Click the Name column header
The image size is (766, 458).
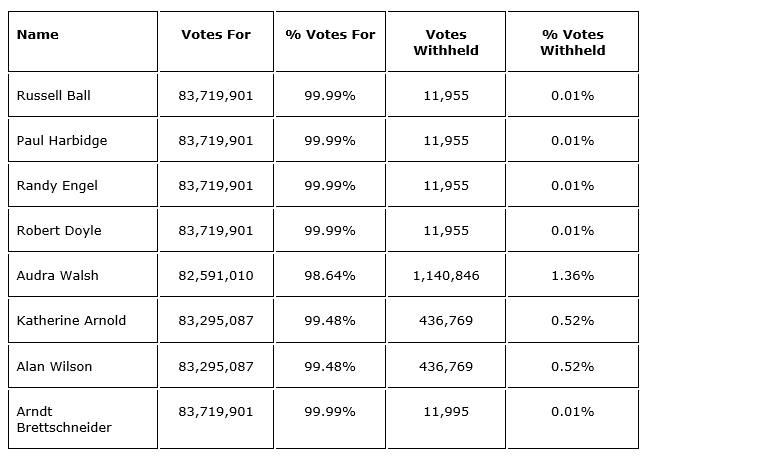38,35
